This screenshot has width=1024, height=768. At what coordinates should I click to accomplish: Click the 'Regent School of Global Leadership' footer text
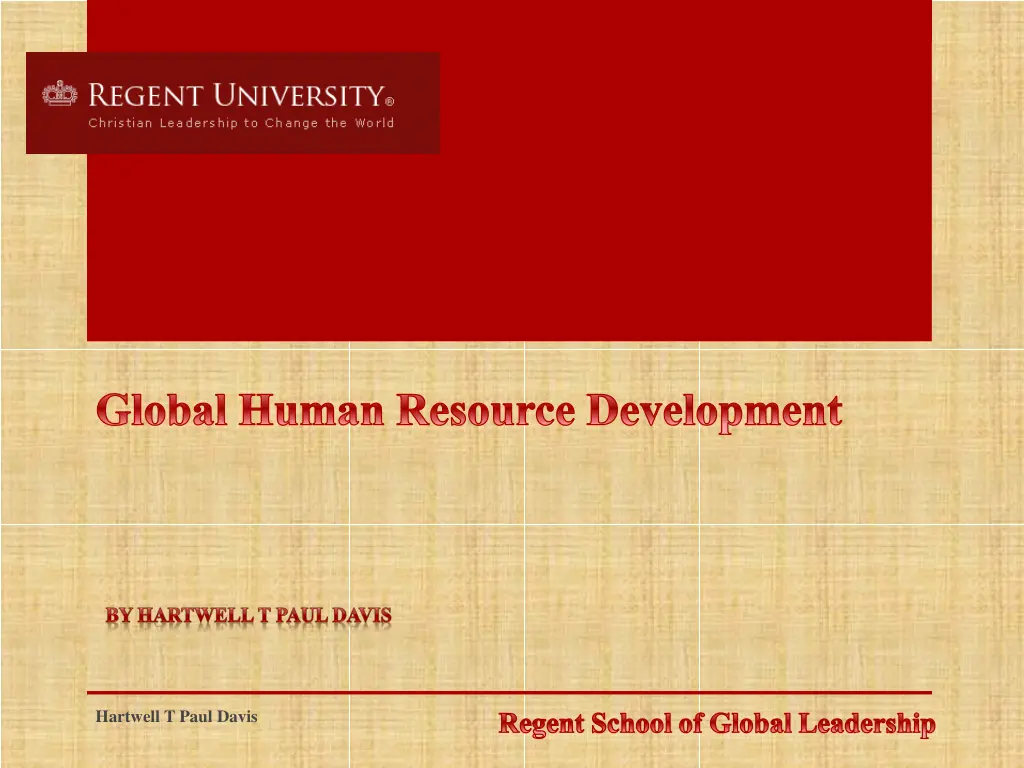click(x=717, y=723)
